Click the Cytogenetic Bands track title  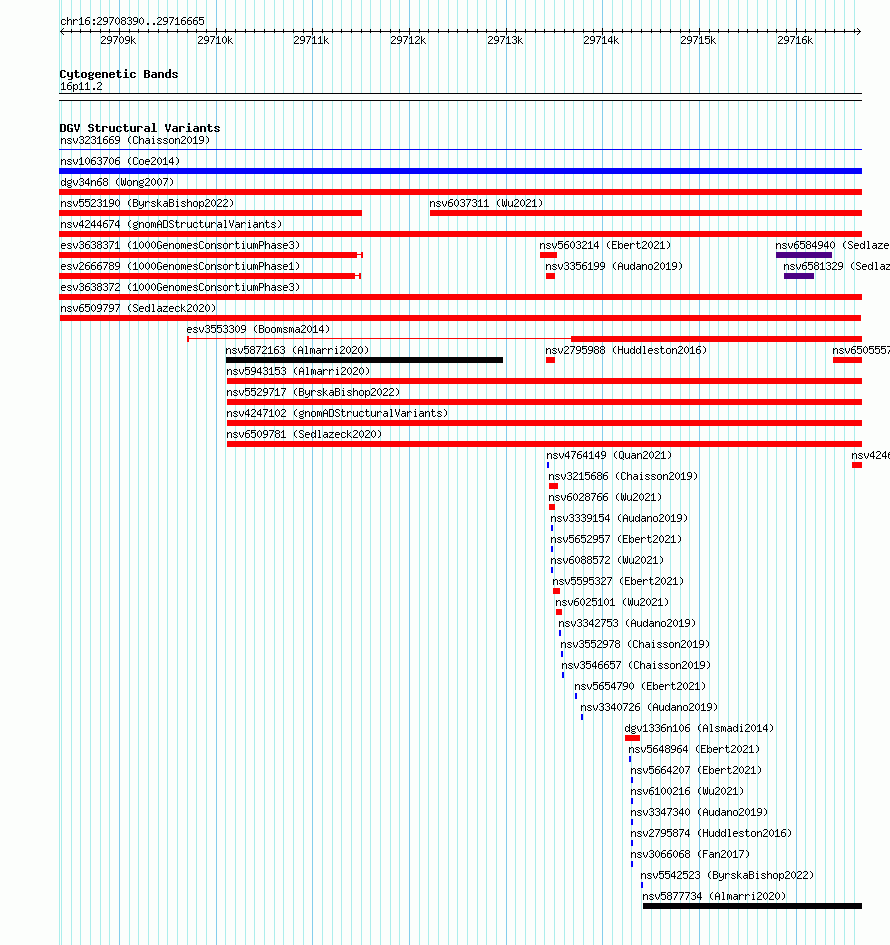[119, 74]
